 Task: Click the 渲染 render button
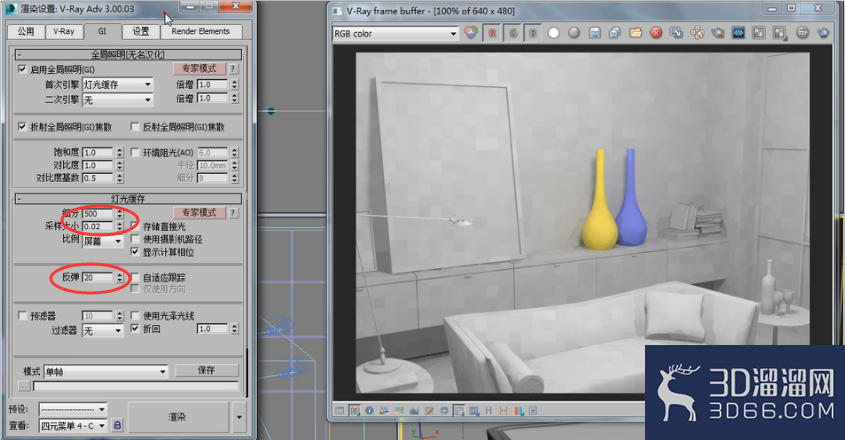(x=177, y=417)
